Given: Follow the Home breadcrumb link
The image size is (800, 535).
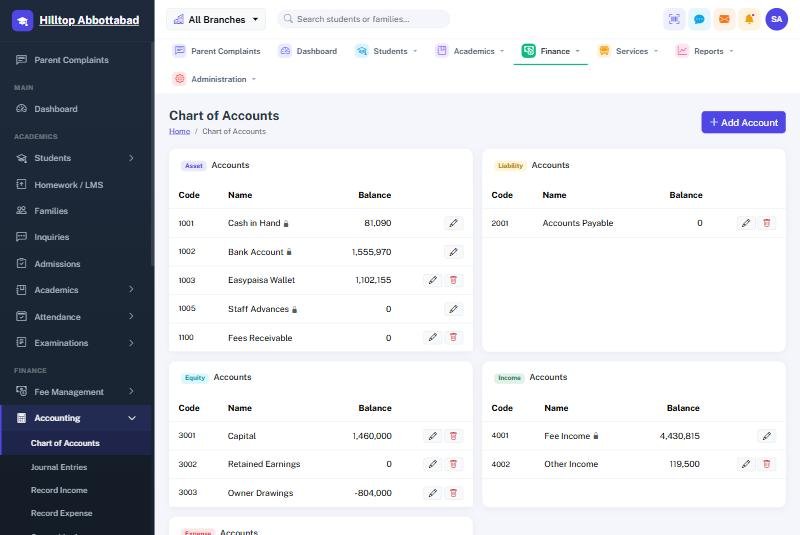Looking at the screenshot, I should pos(180,131).
